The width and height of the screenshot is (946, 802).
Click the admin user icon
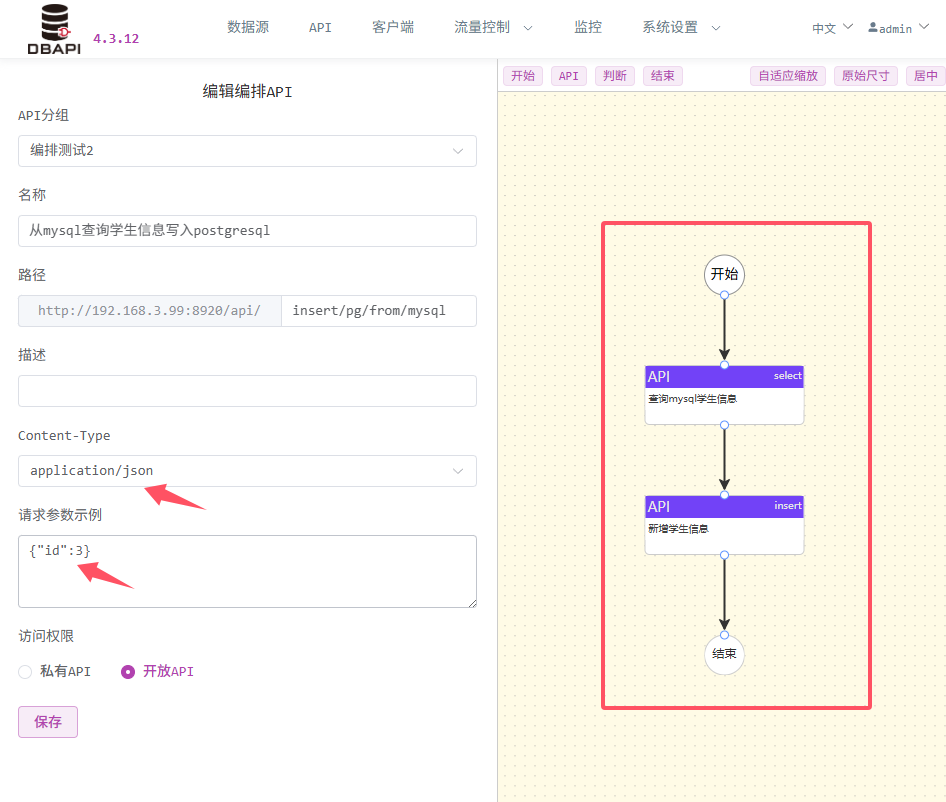[873, 27]
